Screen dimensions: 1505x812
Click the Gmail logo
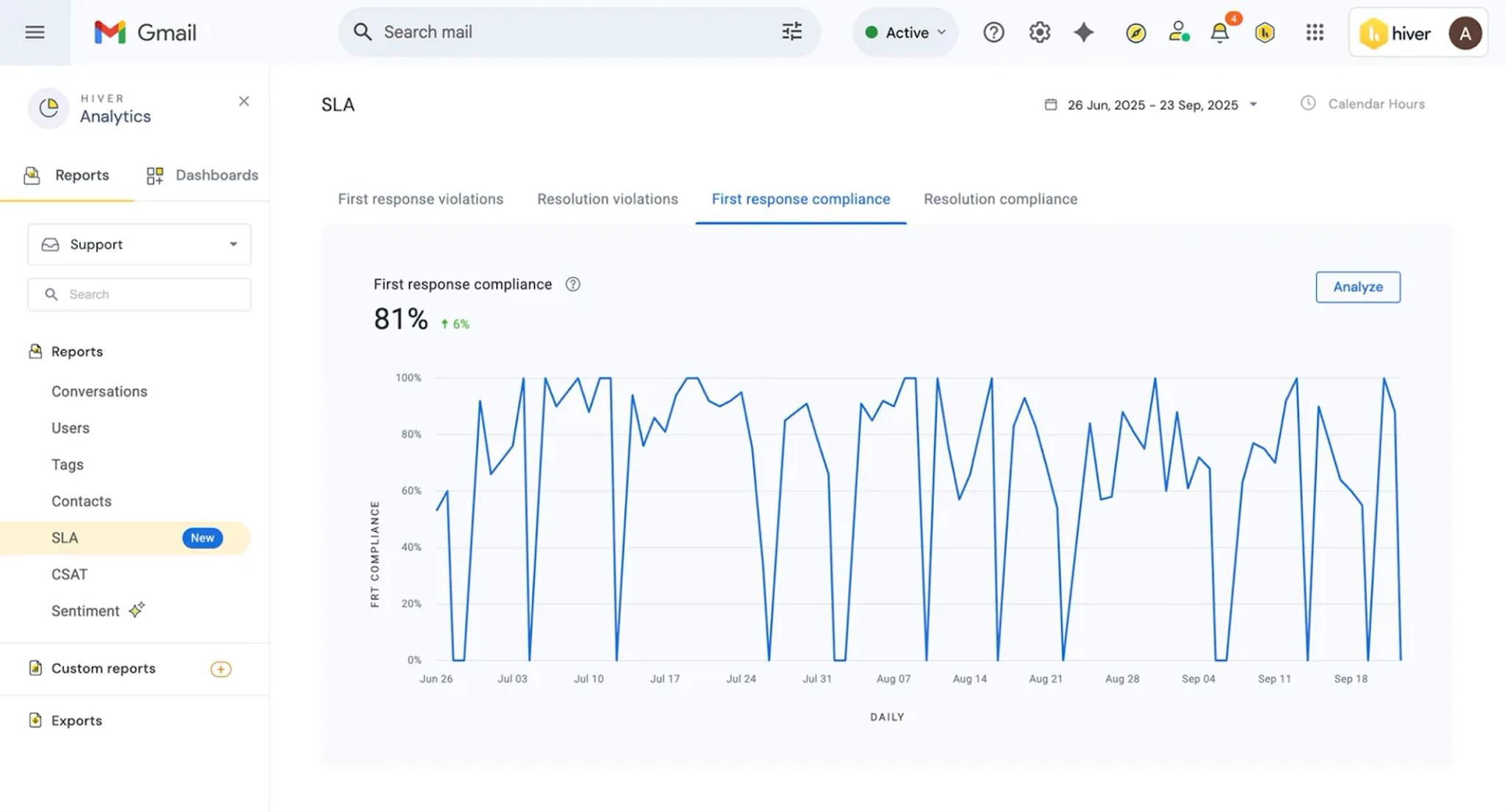[146, 32]
